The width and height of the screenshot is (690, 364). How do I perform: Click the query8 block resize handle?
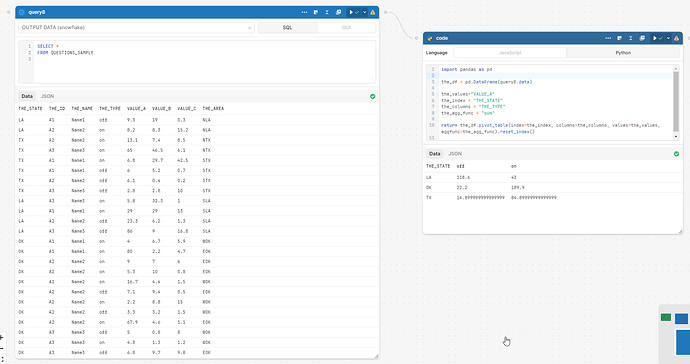tap(376, 356)
